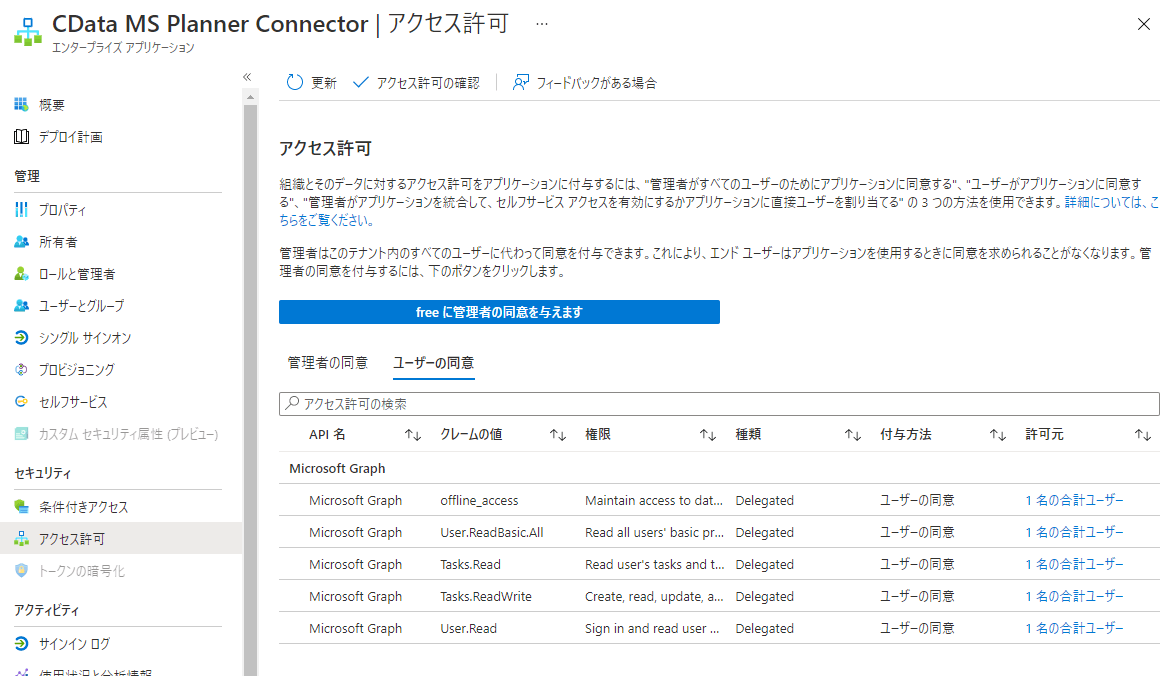Close the blade with the X button
The image size is (1168, 676).
(1143, 25)
